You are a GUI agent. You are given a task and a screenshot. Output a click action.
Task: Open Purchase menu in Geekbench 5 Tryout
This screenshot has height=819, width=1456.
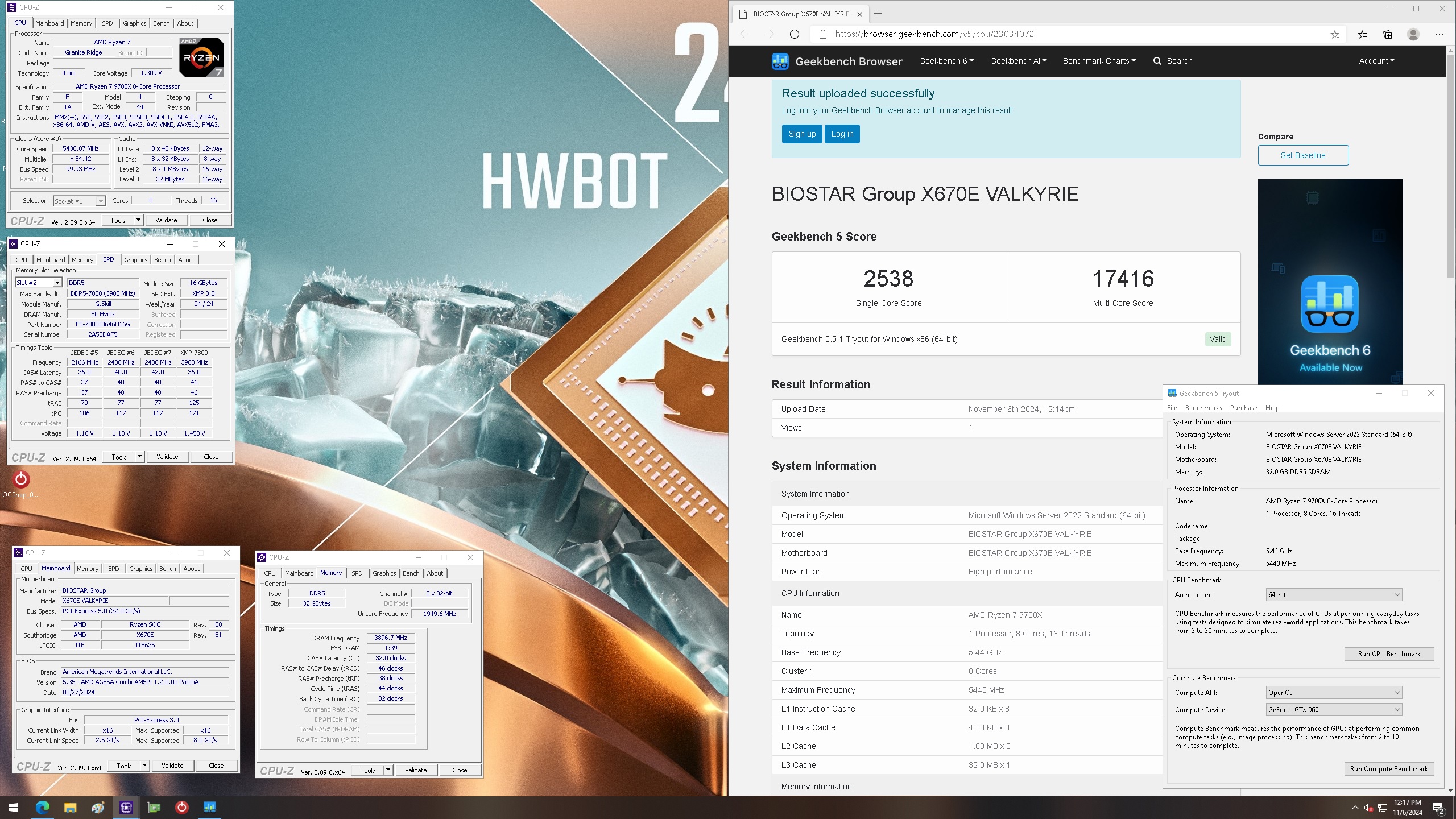1243,408
